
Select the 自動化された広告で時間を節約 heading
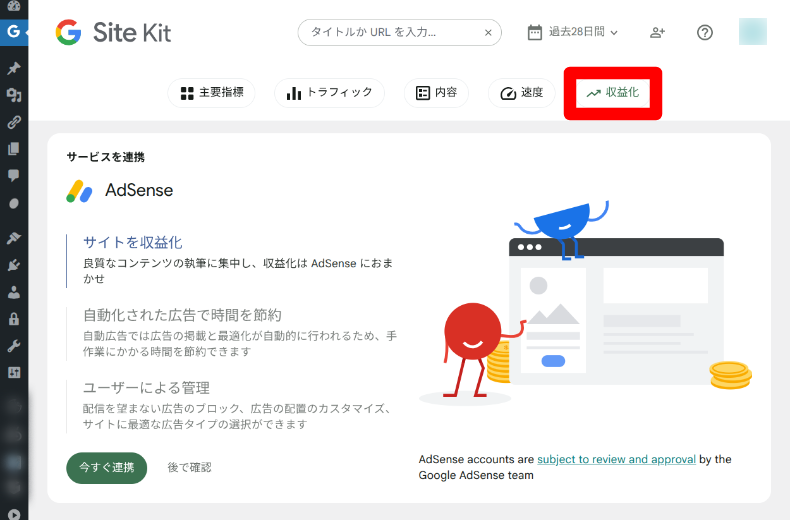[x=182, y=315]
